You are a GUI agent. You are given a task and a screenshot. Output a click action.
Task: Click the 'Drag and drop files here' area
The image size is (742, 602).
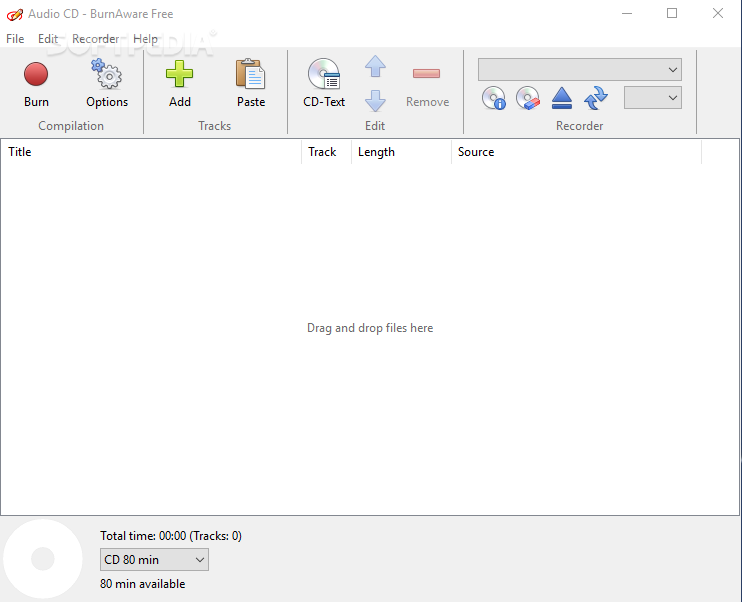point(370,328)
